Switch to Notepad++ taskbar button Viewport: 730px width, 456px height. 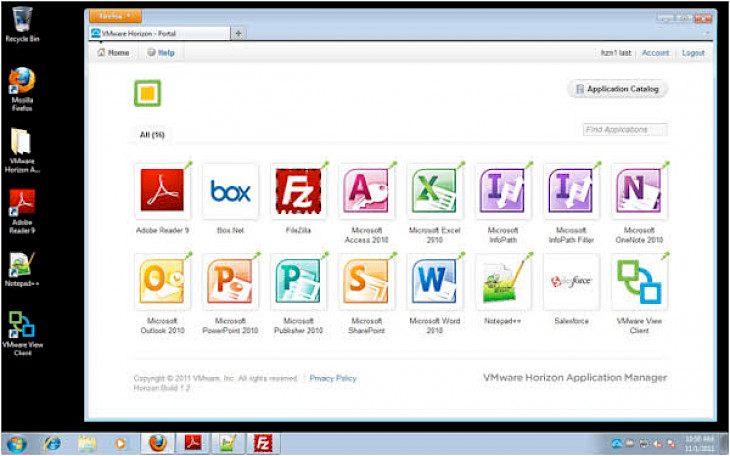point(228,443)
